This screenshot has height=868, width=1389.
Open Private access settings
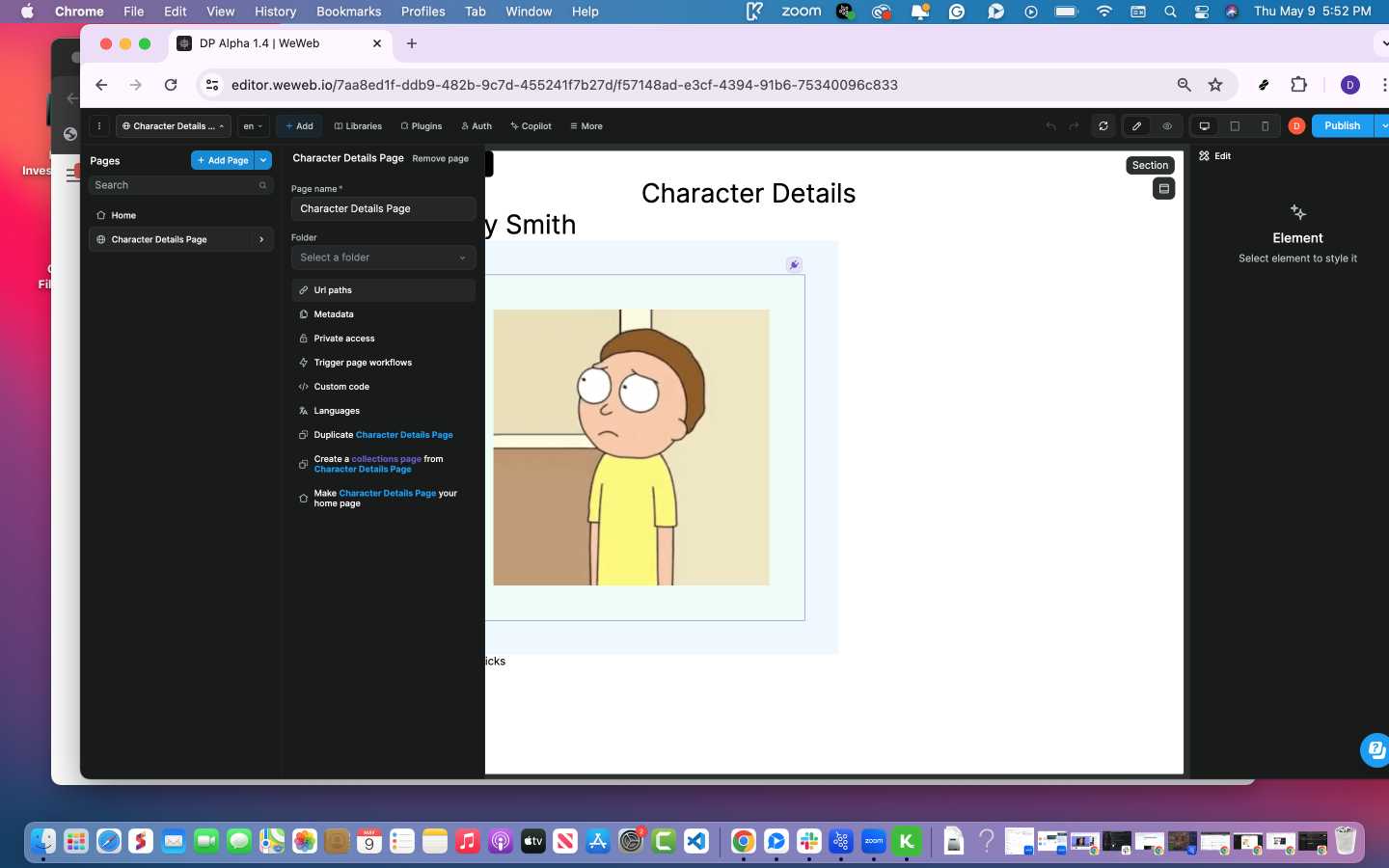coord(383,339)
